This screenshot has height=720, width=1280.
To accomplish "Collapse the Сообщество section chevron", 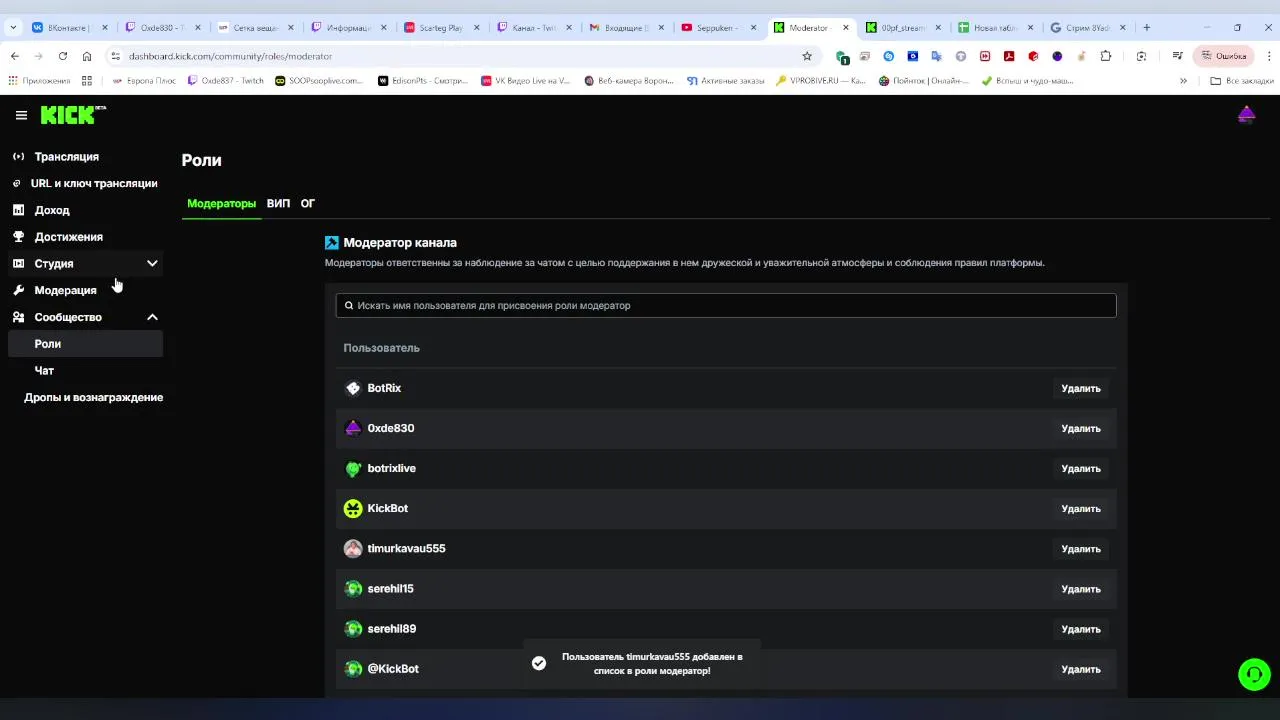I will (x=152, y=317).
